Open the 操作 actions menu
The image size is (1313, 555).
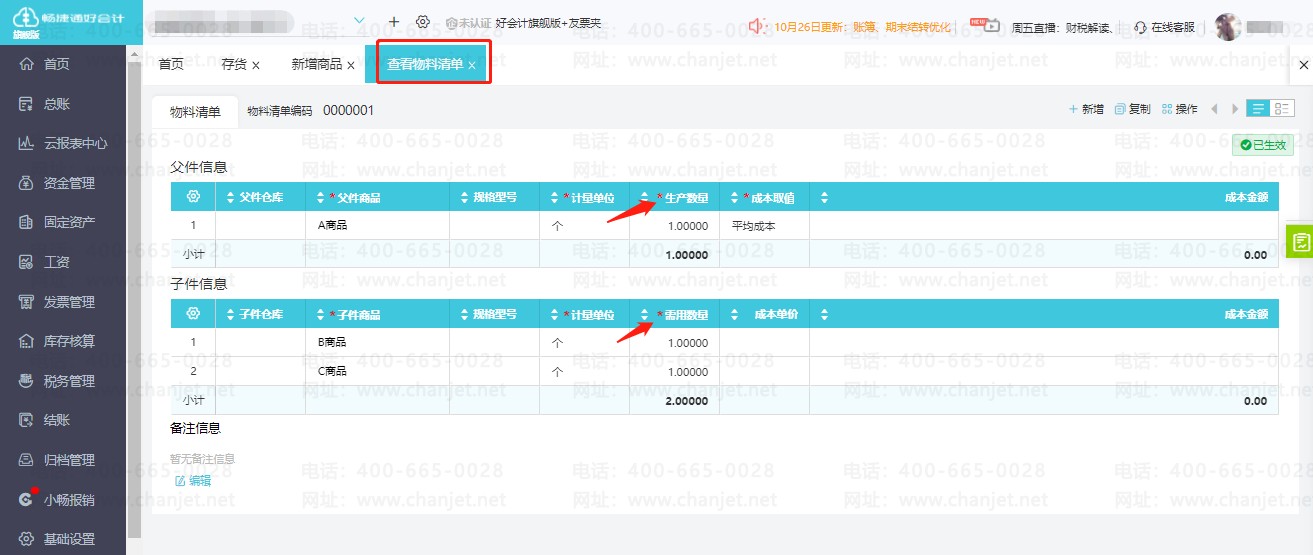click(1180, 109)
